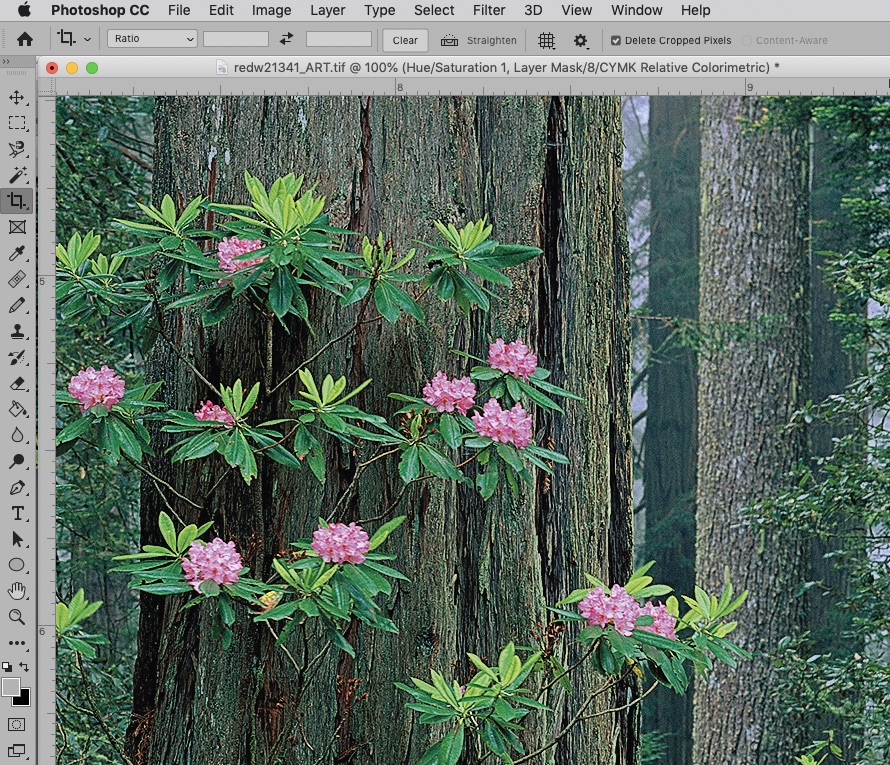Select the Dodge tool
Screen dimensions: 890x765
[16, 461]
